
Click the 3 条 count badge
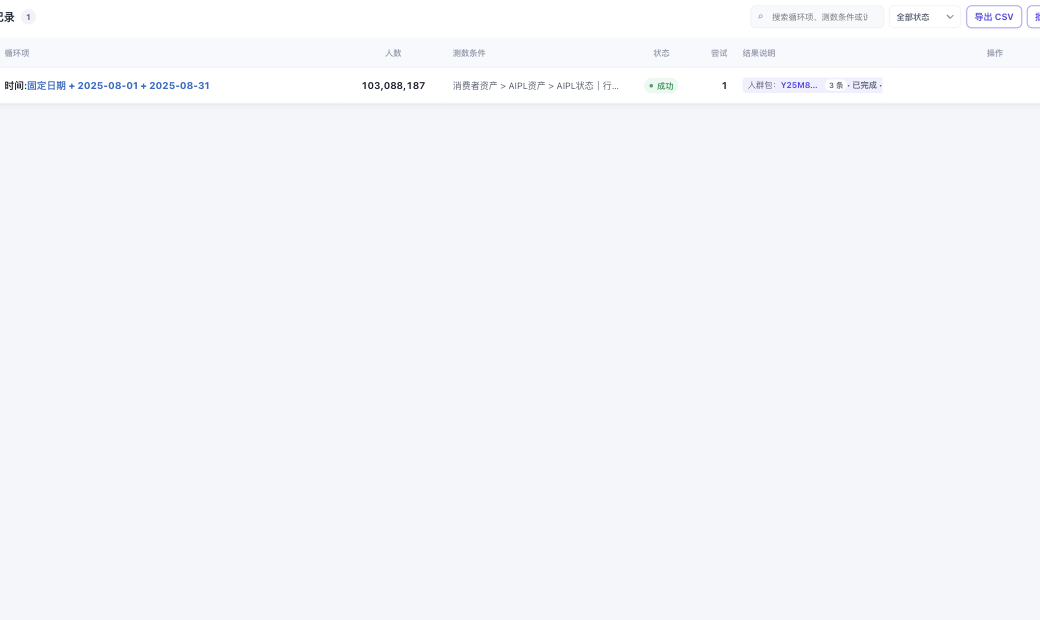coord(836,86)
